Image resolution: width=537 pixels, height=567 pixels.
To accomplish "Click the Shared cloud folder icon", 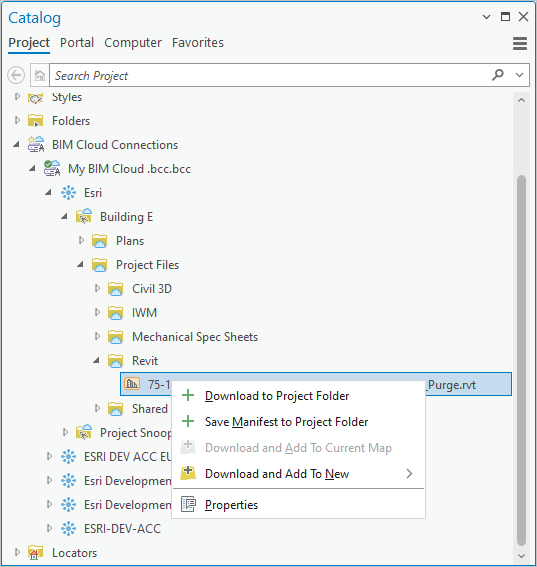I will pos(115,409).
